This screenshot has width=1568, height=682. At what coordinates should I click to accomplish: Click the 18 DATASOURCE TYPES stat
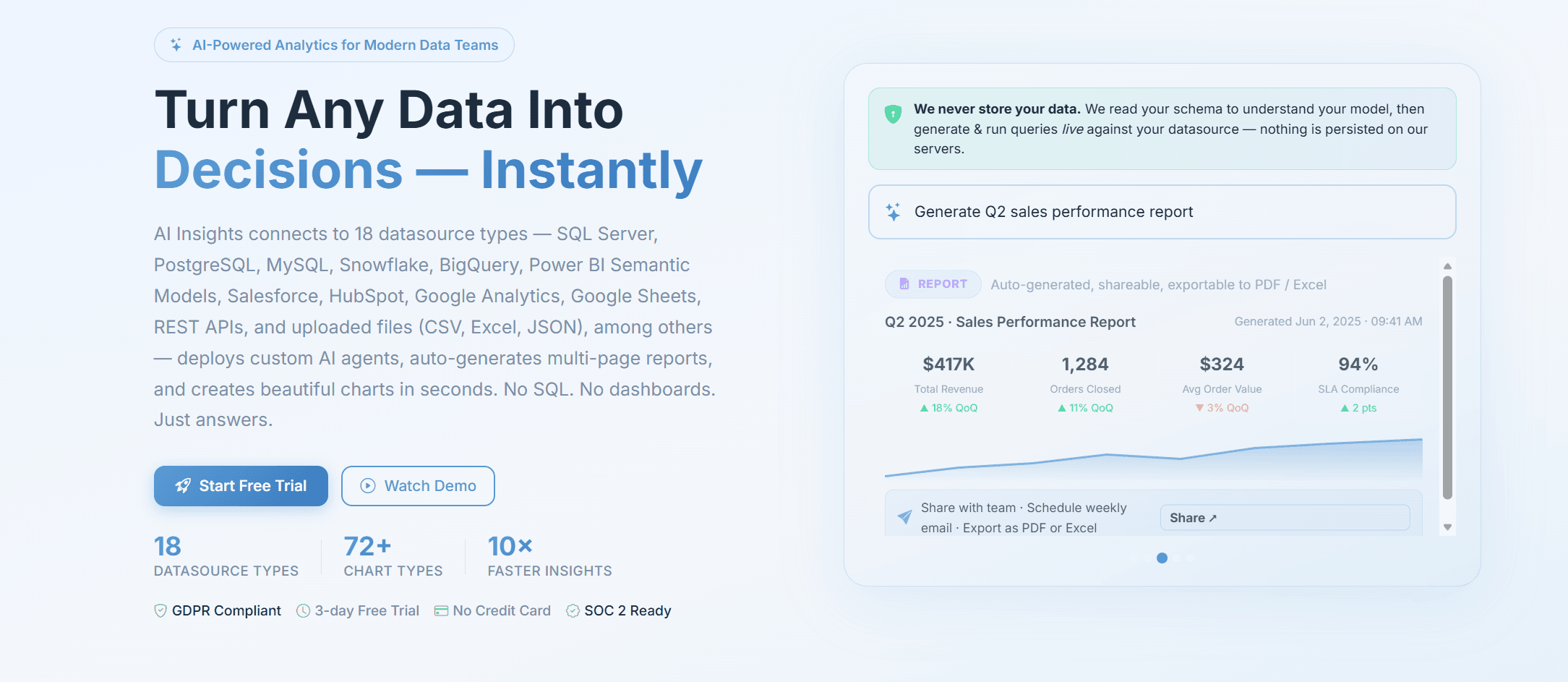pos(226,556)
